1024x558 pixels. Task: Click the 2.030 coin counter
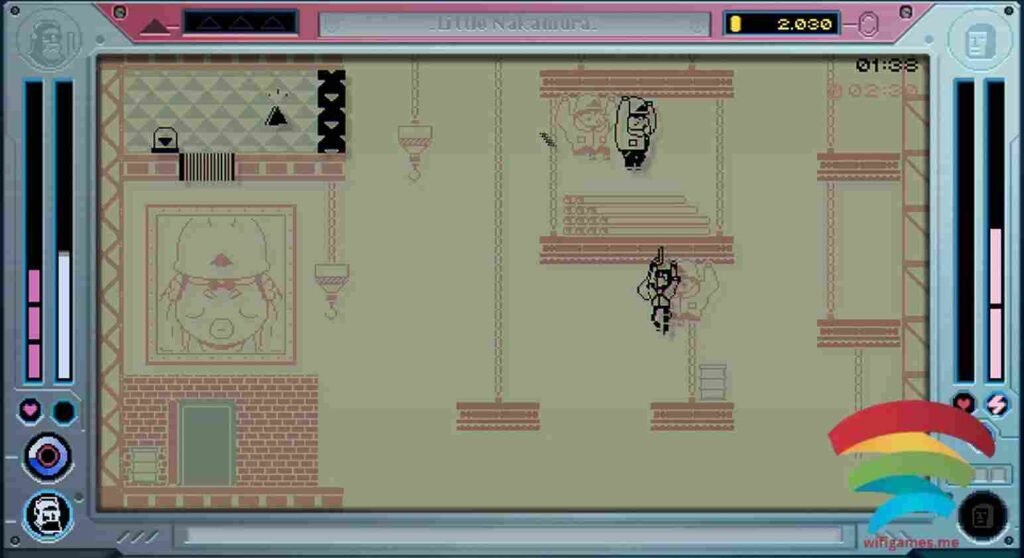coord(782,24)
